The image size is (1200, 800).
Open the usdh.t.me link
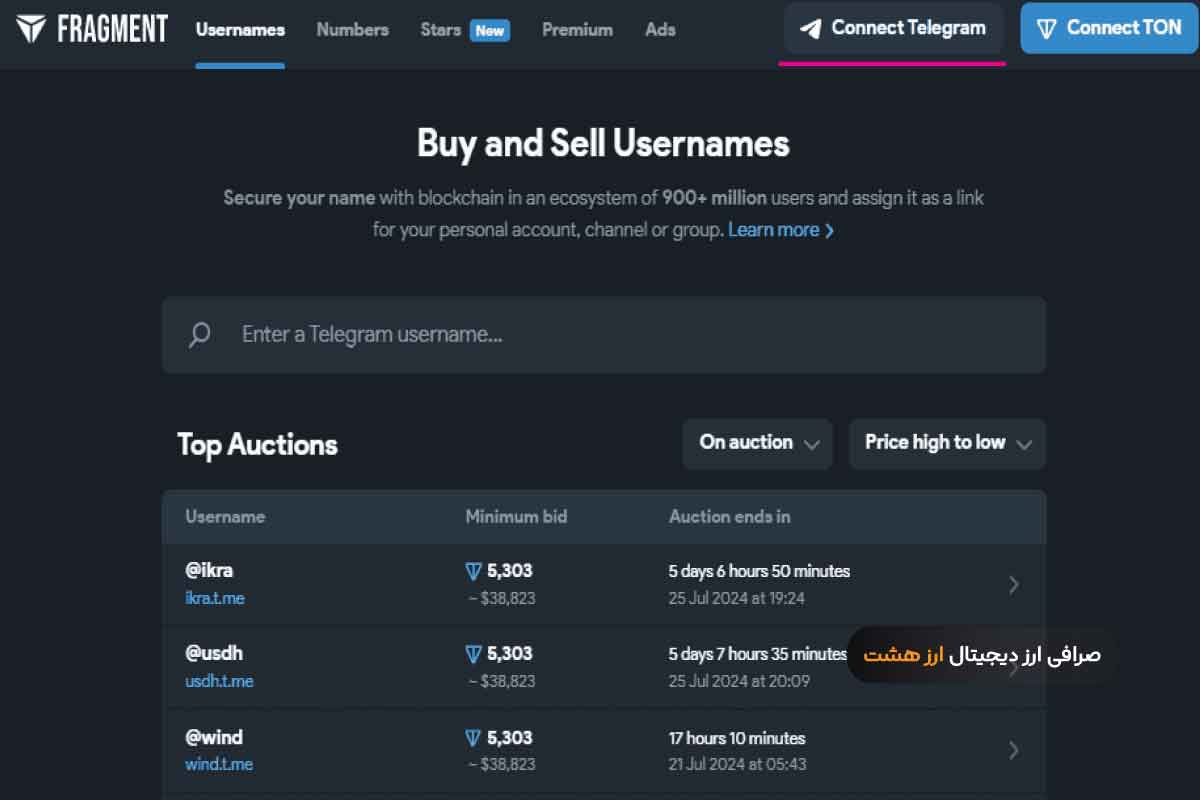(x=219, y=681)
